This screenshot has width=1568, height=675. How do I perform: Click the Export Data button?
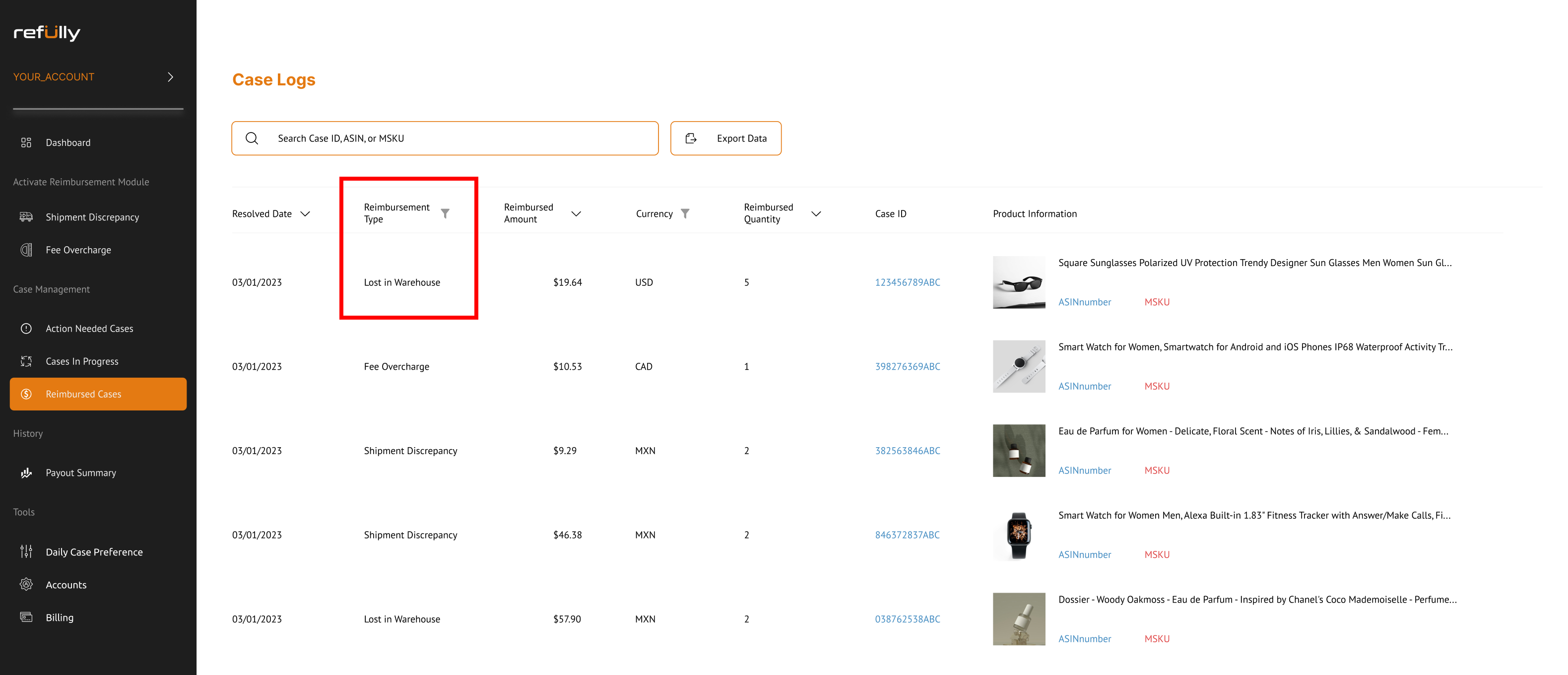[725, 139]
